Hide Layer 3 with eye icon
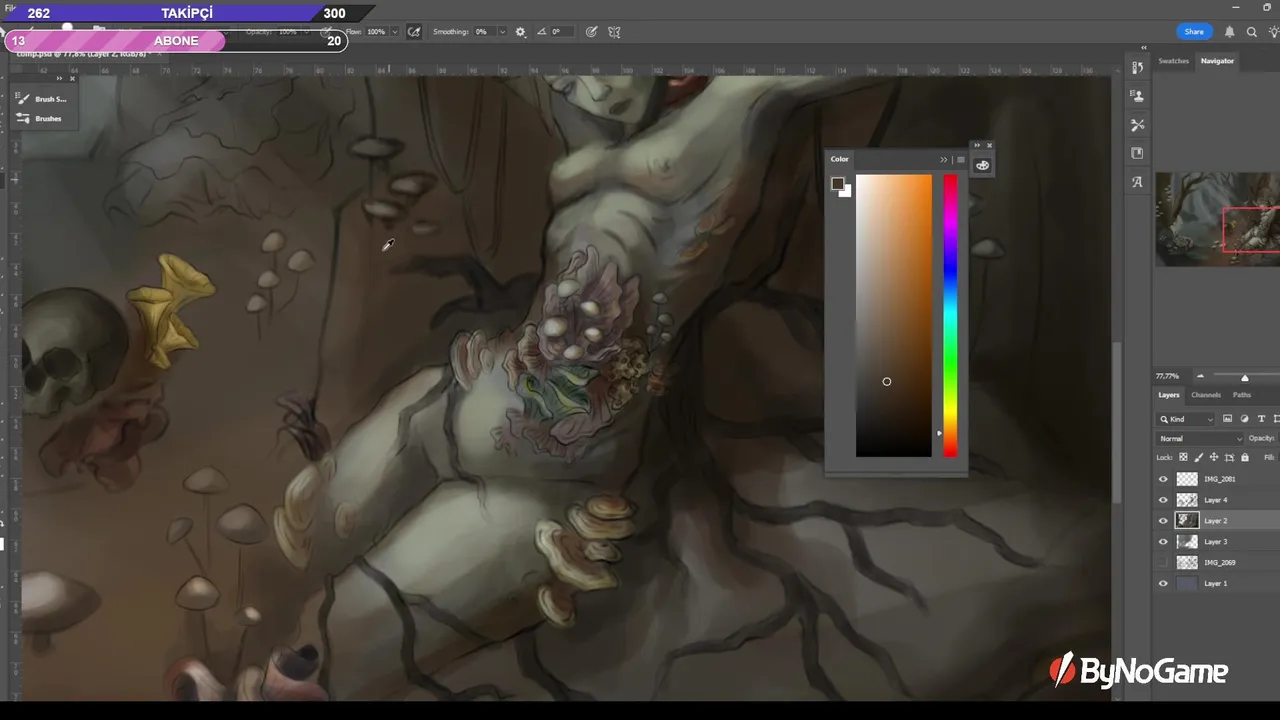The image size is (1280, 720). pos(1163,542)
